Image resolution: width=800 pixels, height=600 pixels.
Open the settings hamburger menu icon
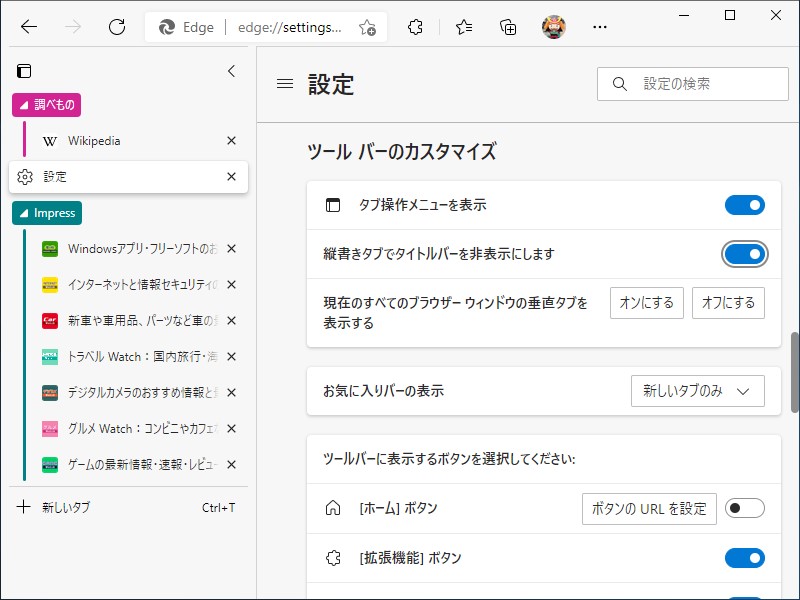(x=285, y=85)
